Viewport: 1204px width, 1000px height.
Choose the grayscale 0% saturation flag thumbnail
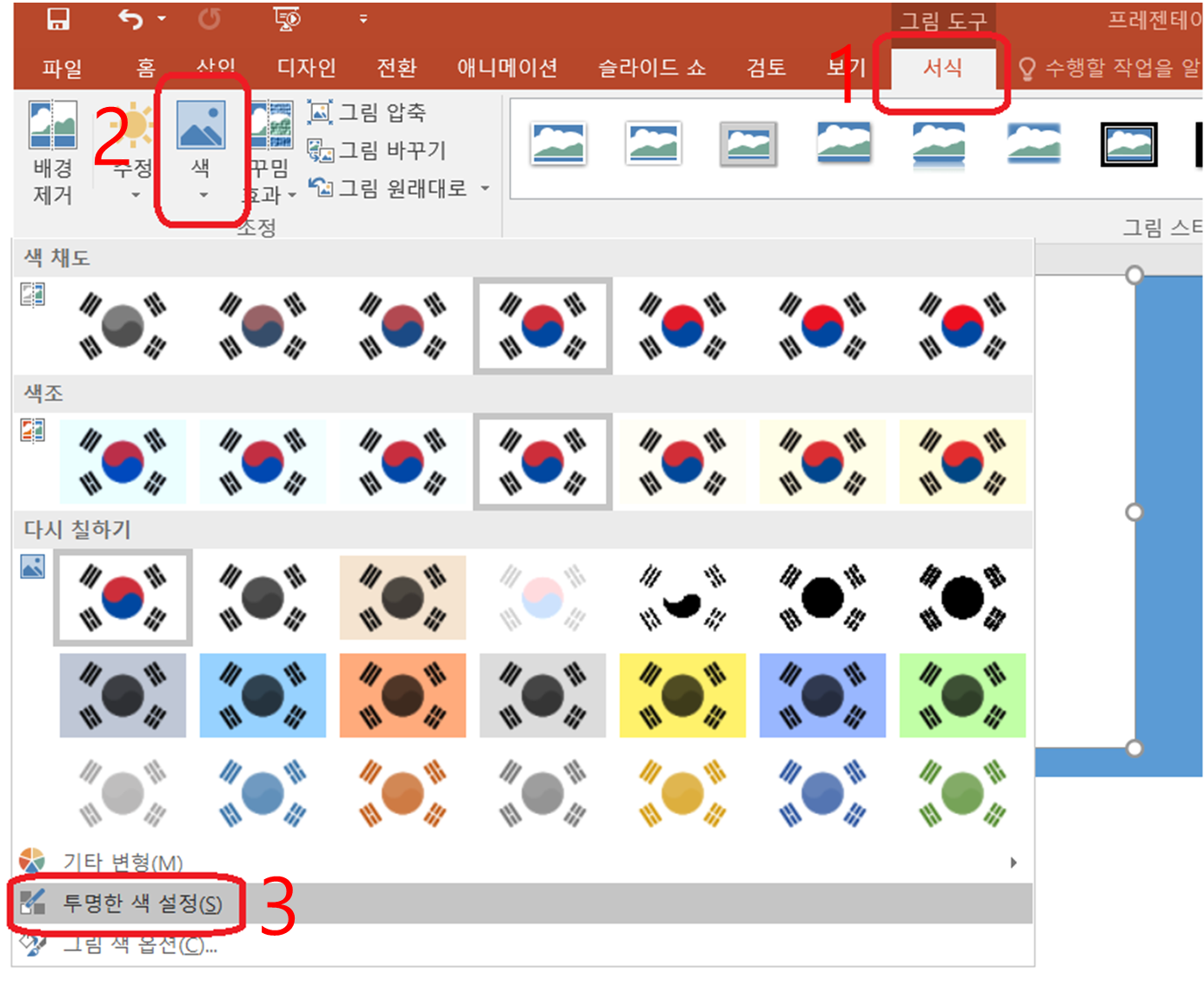(x=123, y=326)
